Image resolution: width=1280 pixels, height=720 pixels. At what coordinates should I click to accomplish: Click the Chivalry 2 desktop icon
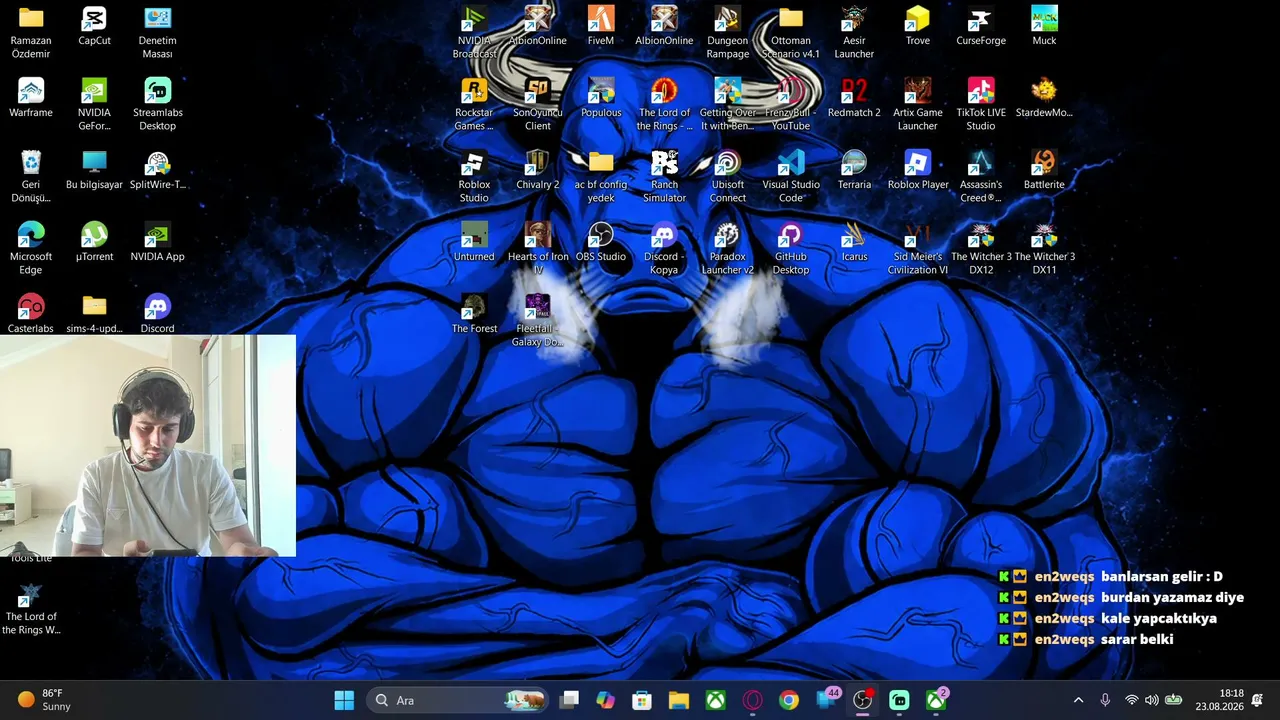pyautogui.click(x=538, y=171)
